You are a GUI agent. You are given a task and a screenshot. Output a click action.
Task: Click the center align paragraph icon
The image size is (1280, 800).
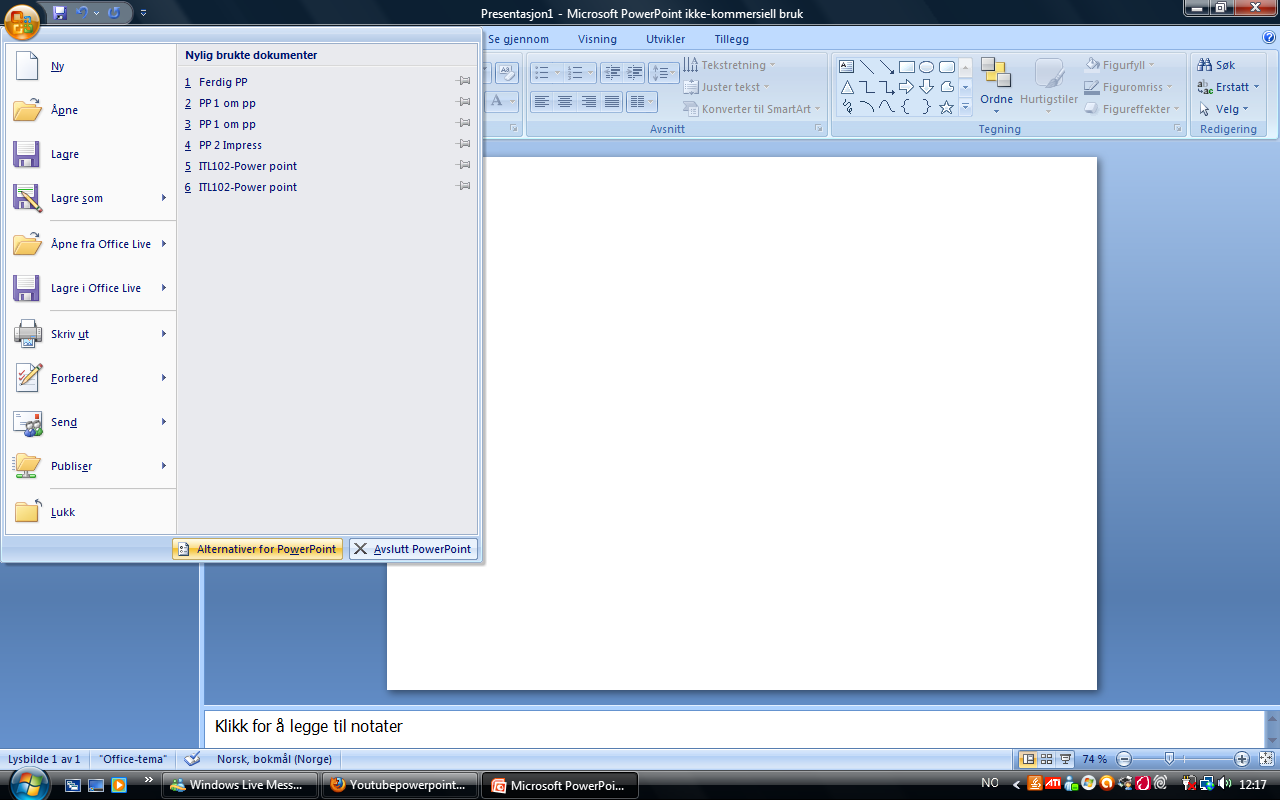click(565, 101)
